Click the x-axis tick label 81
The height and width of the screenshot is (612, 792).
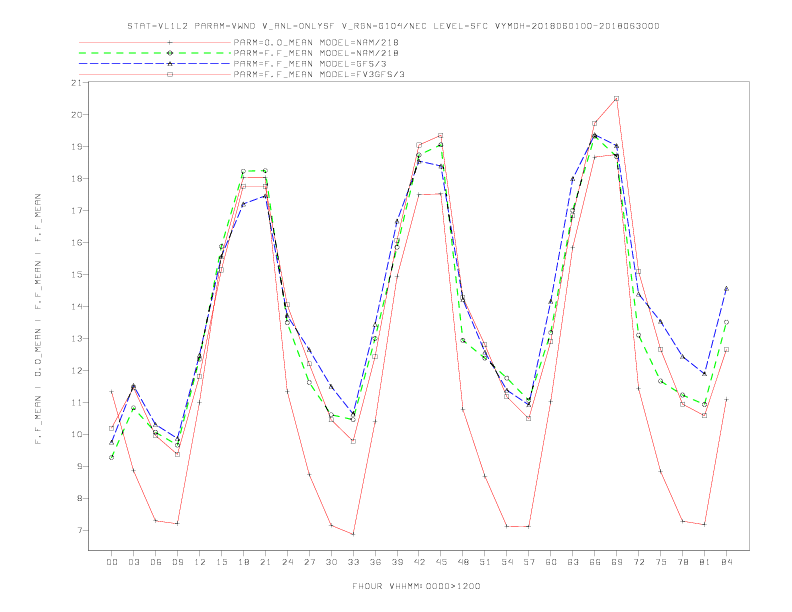pos(705,562)
